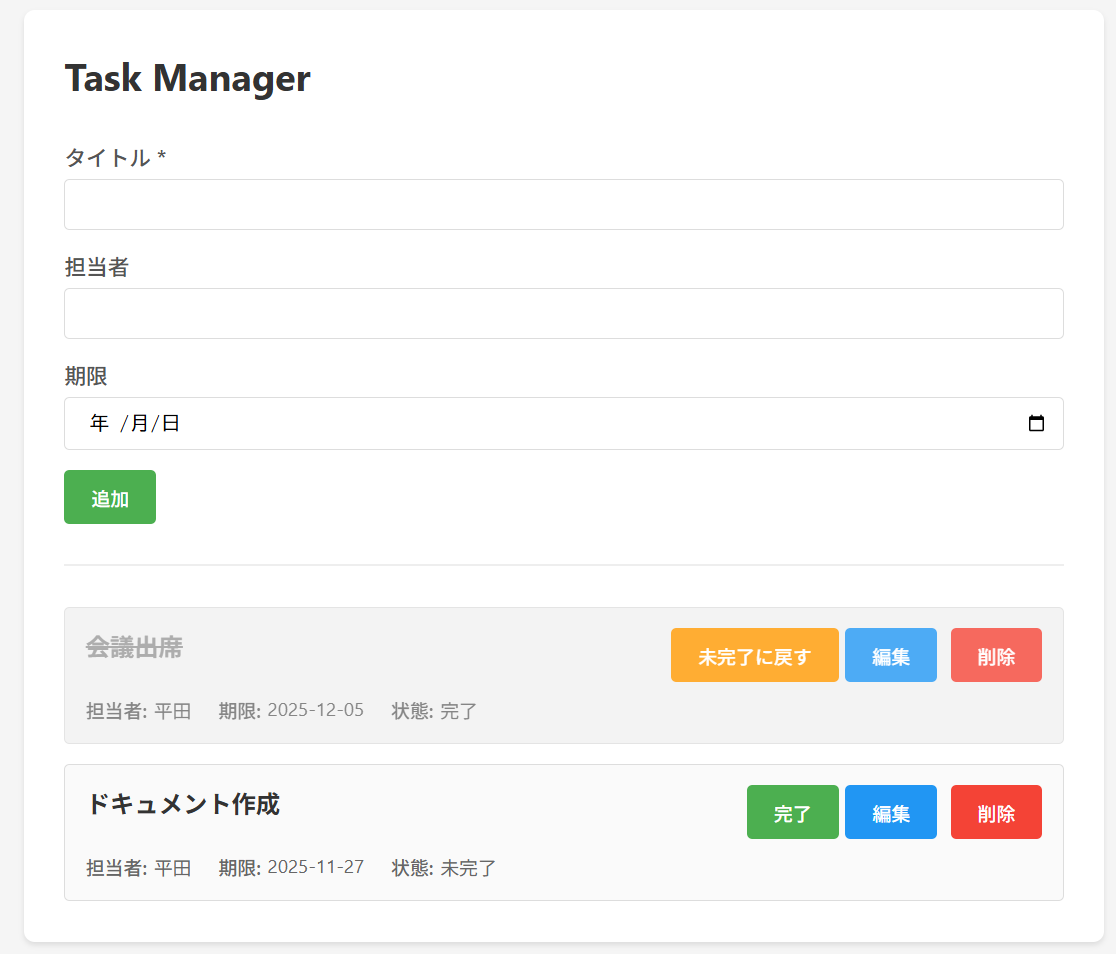Click the タイトル * field label
This screenshot has height=954, width=1116.
click(x=115, y=158)
